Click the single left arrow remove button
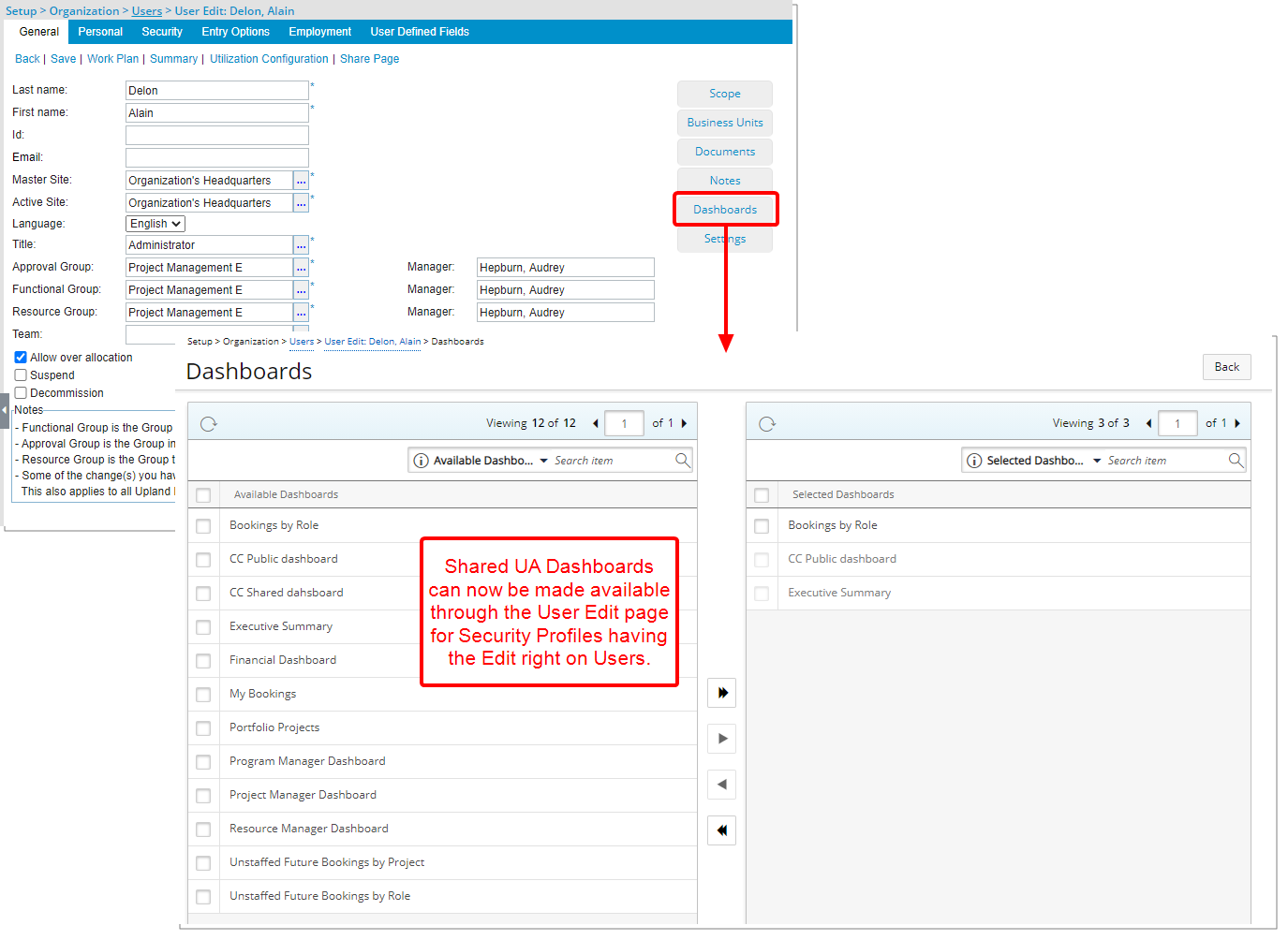 point(721,785)
